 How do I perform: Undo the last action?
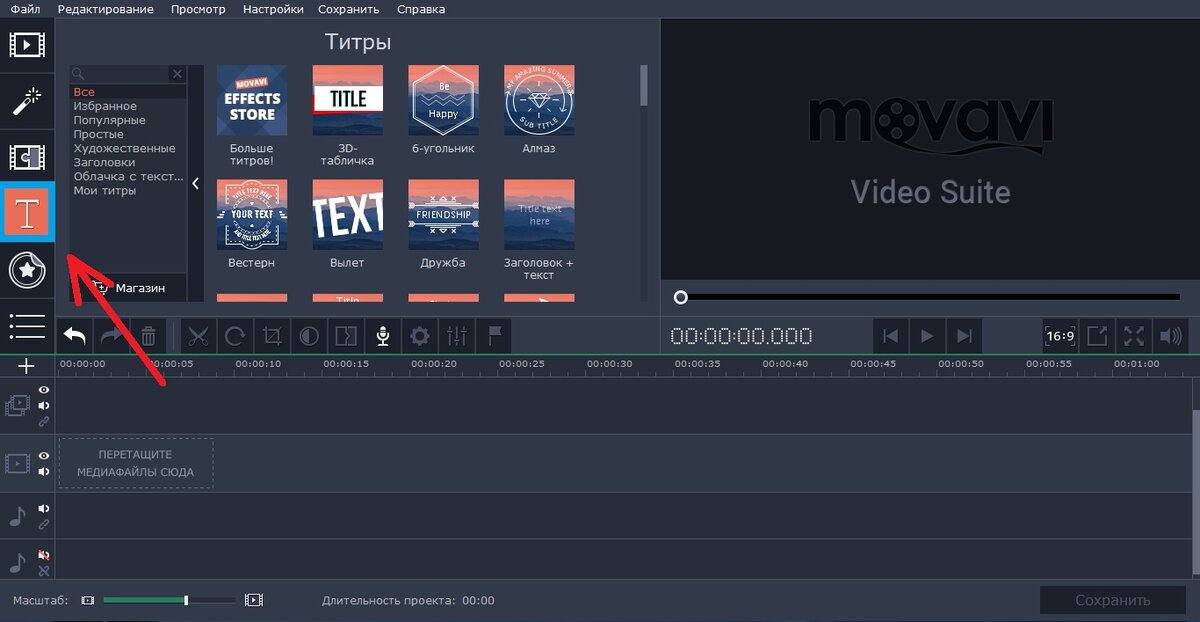(74, 336)
